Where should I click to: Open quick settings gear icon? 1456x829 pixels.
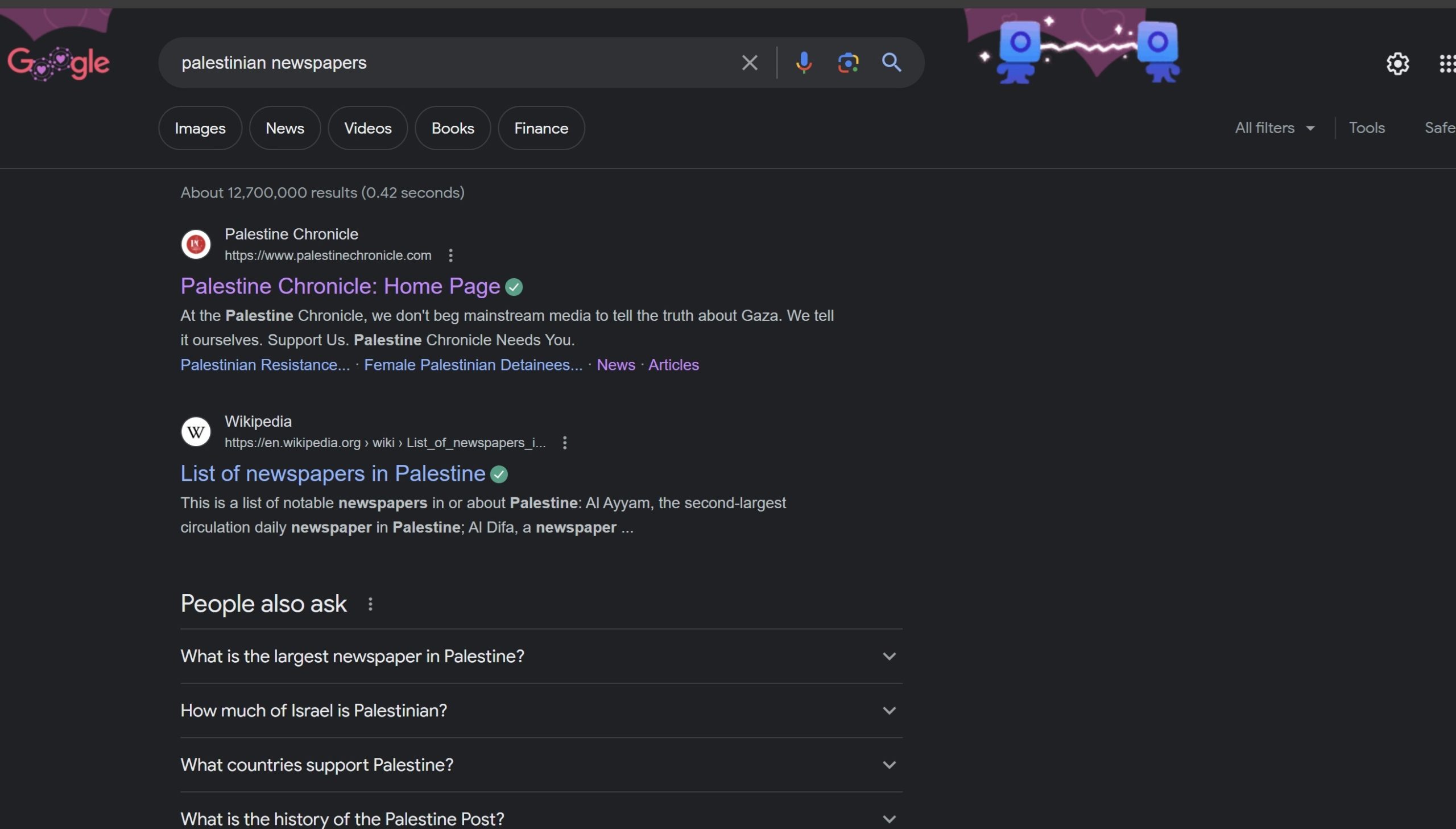1397,63
